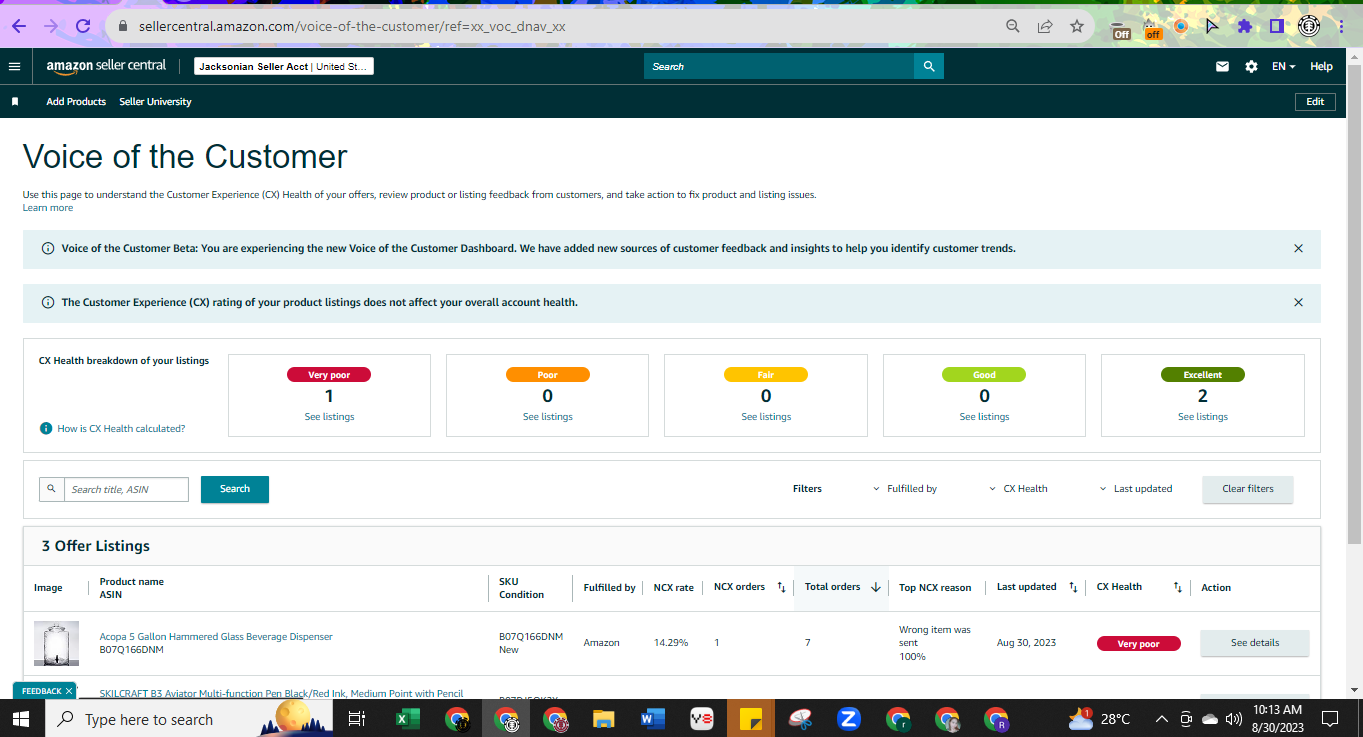The height and width of the screenshot is (737, 1363).
Task: Click the teal magnifier search button
Action: (929, 66)
